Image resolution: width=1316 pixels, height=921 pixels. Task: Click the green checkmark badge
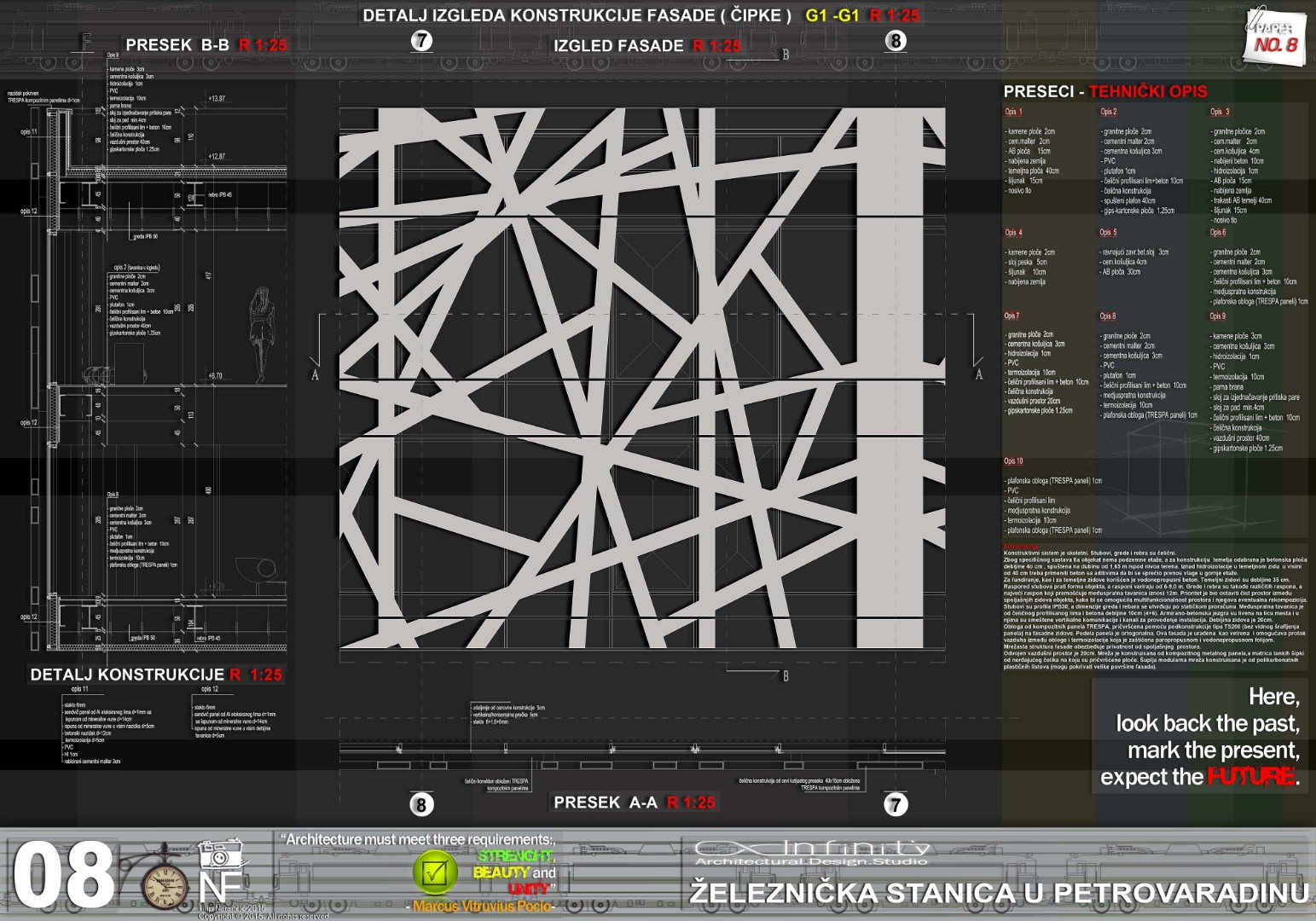(x=435, y=872)
